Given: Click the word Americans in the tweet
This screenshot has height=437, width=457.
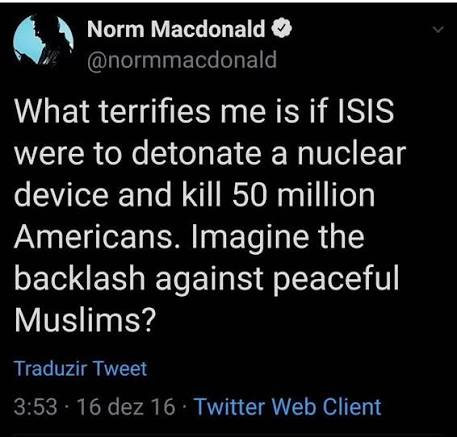Looking at the screenshot, I should 93,236.
